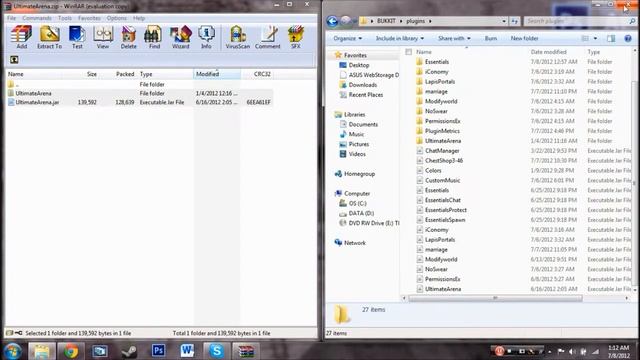Click BUKKIT in the Explorer address path
Viewport: 640px width, 360px height.
coord(386,21)
